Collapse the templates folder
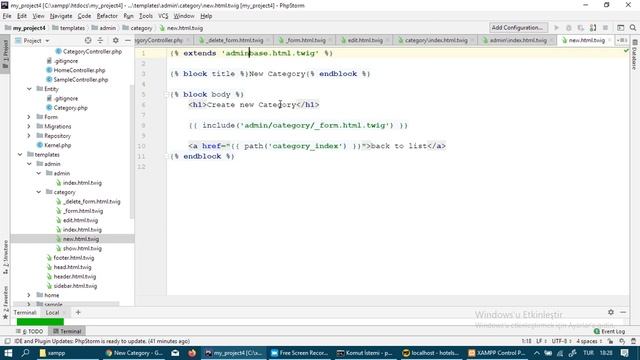The height and width of the screenshot is (360, 640). click(x=20, y=155)
